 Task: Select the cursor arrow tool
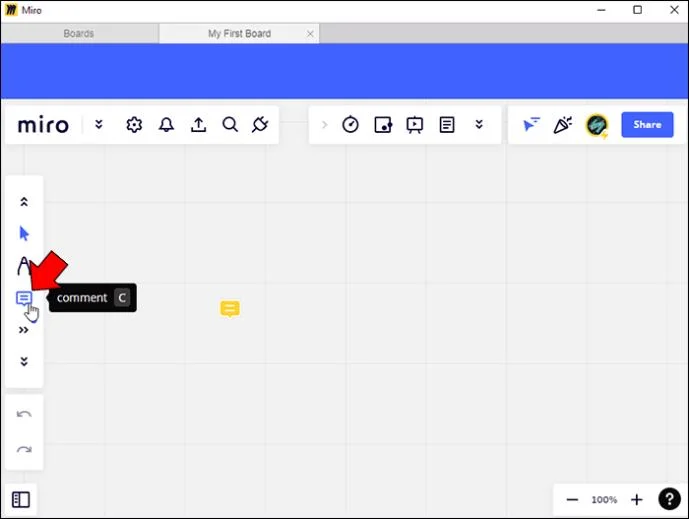click(x=24, y=234)
